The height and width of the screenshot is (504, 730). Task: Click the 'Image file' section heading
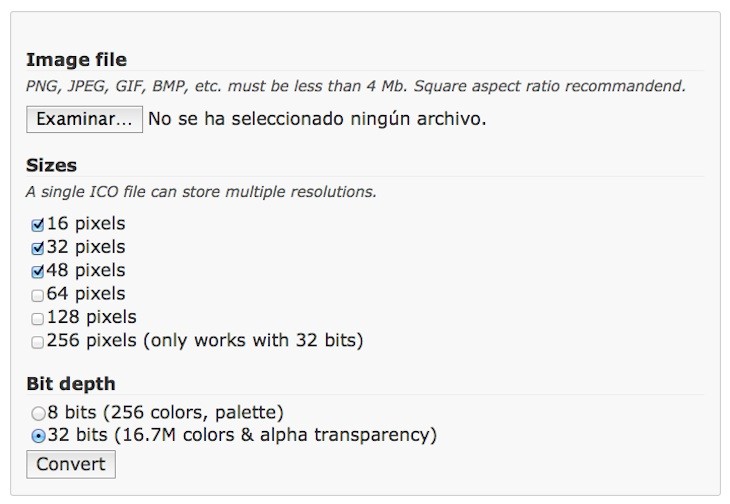pyautogui.click(x=76, y=60)
